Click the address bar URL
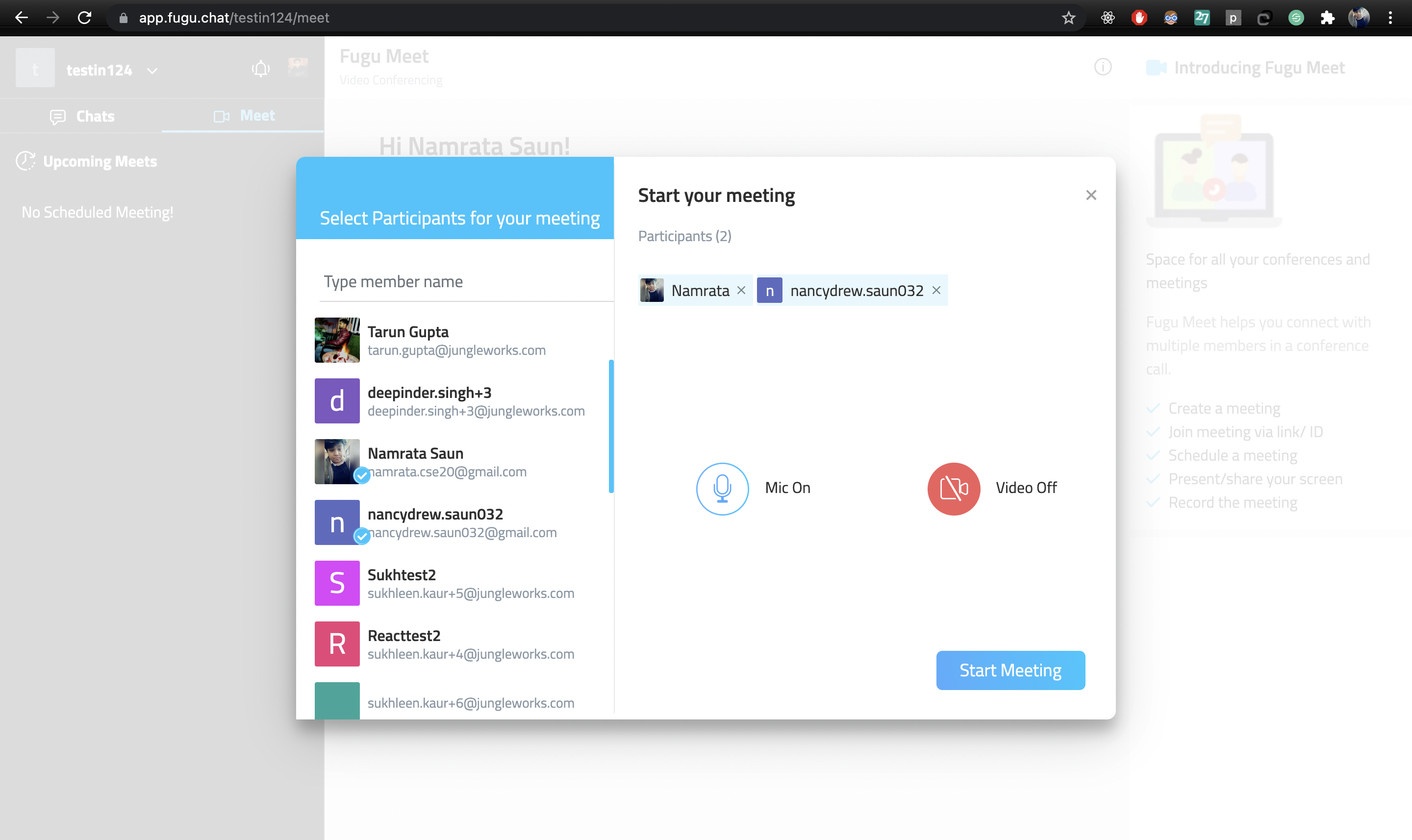The image size is (1412, 840). [234, 18]
